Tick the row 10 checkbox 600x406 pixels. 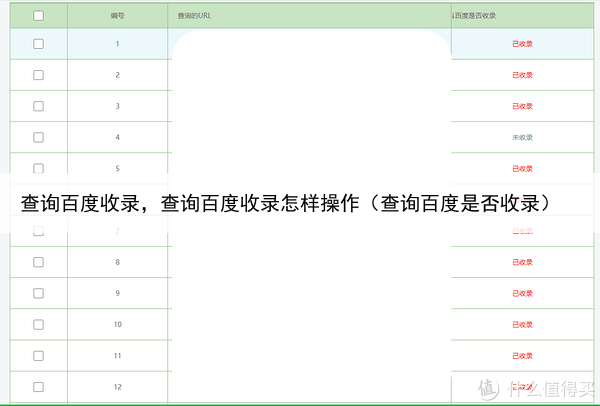(x=38, y=325)
